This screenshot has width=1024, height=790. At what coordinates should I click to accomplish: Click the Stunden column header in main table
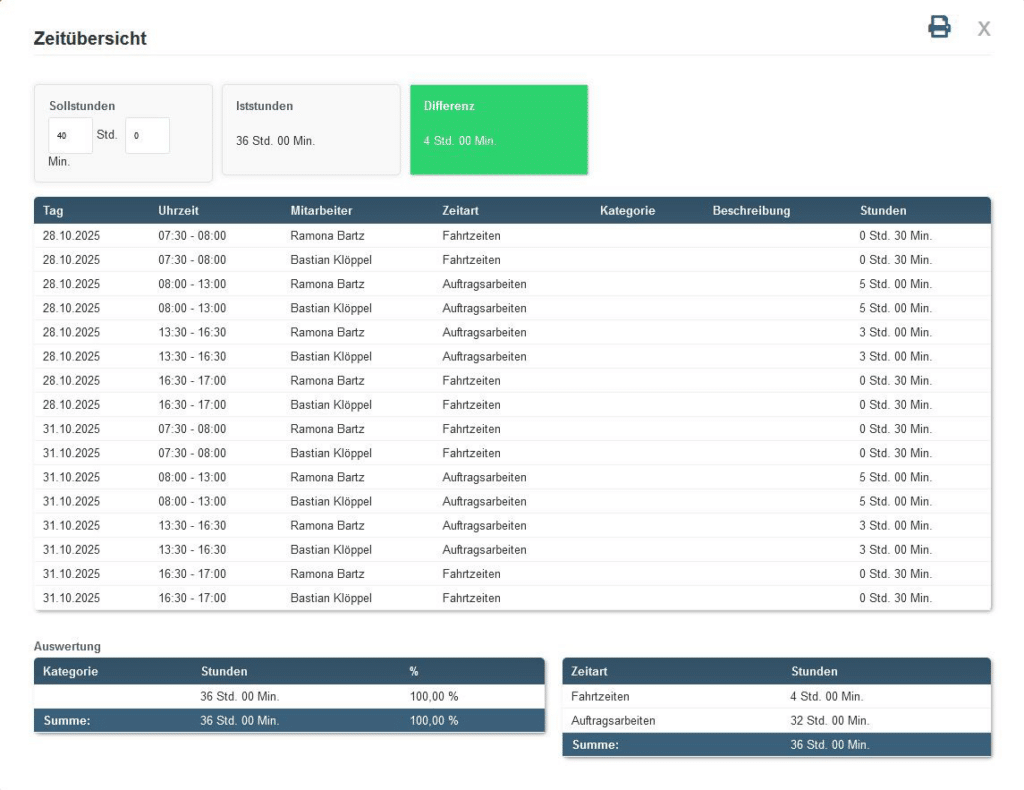tap(883, 211)
